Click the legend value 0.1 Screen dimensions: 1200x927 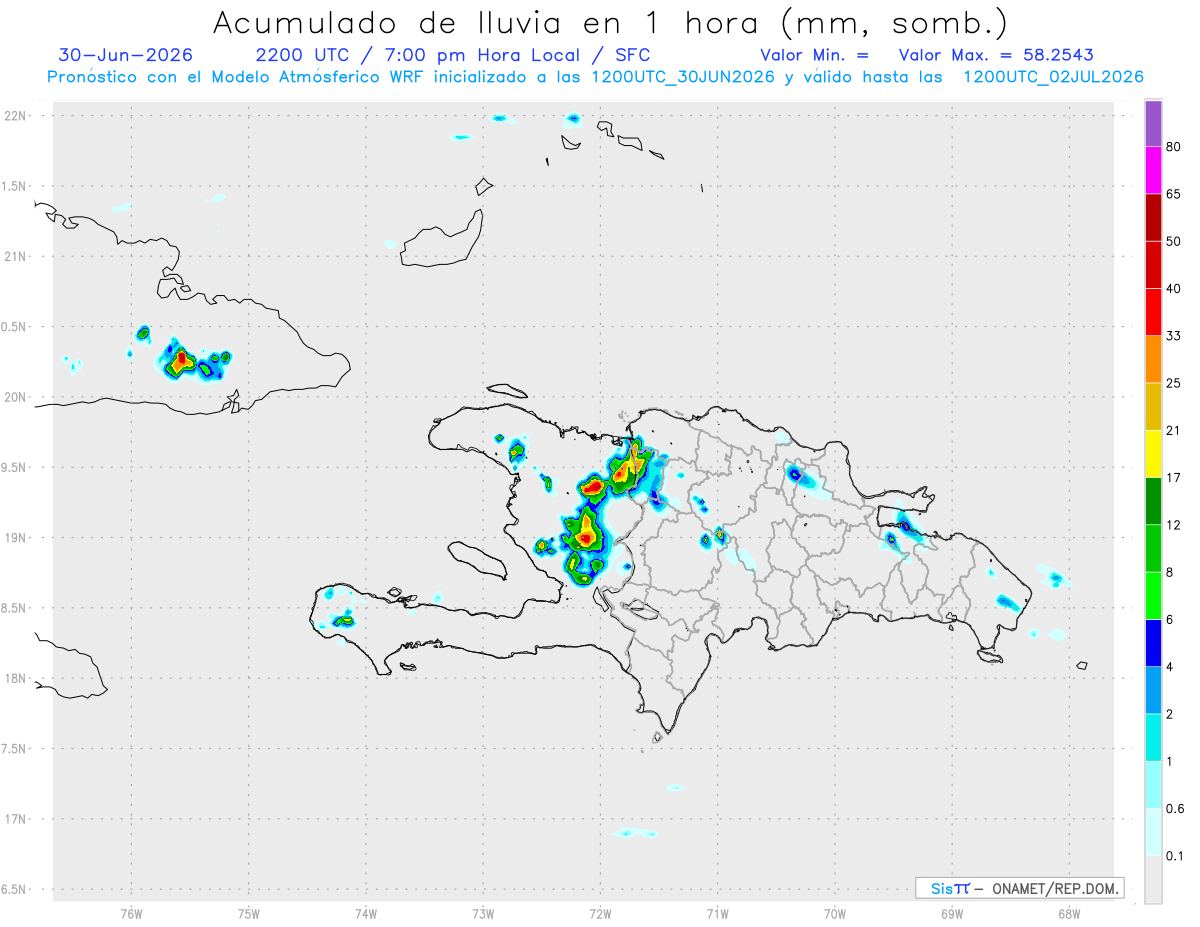point(1175,856)
